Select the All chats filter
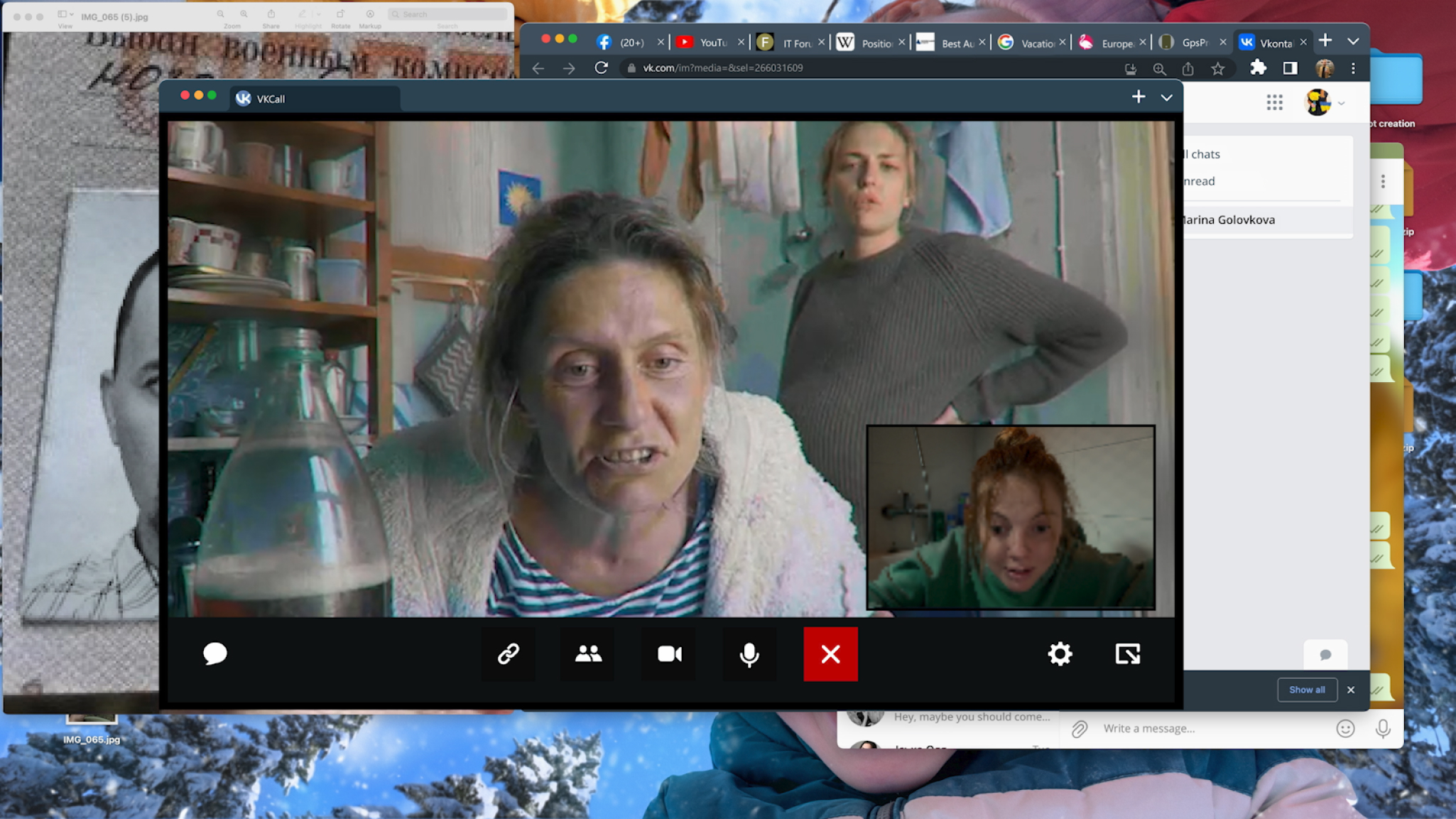This screenshot has width=1456, height=819. [x=1267, y=154]
